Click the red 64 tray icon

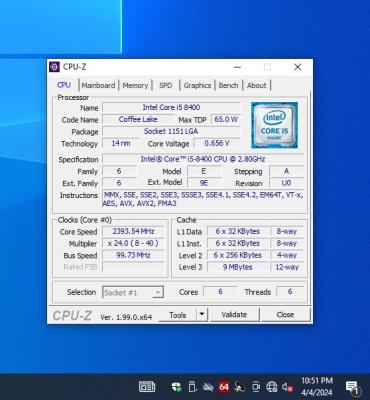224,387
